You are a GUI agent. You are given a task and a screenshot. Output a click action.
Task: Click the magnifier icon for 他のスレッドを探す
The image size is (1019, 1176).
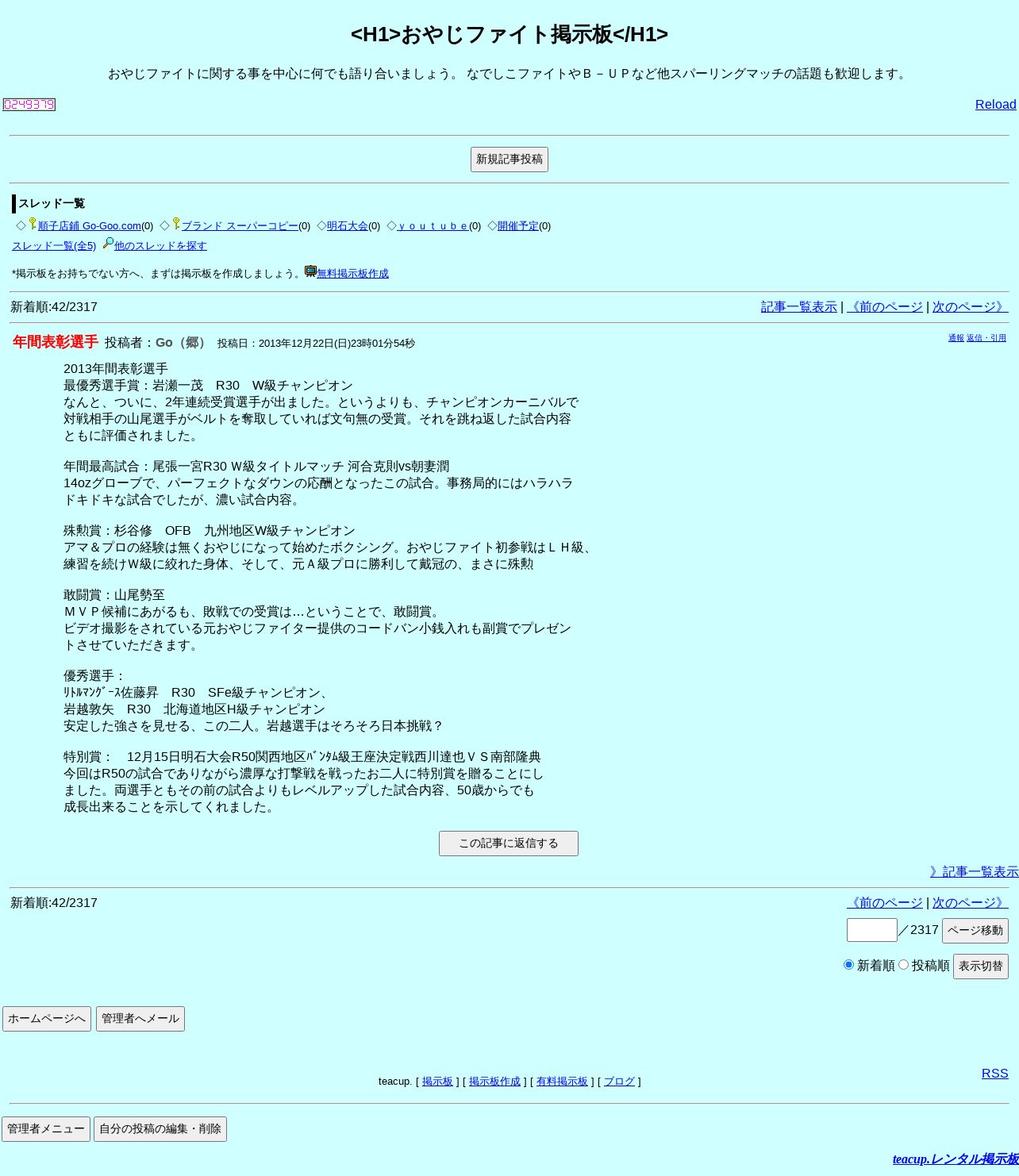pyautogui.click(x=108, y=244)
